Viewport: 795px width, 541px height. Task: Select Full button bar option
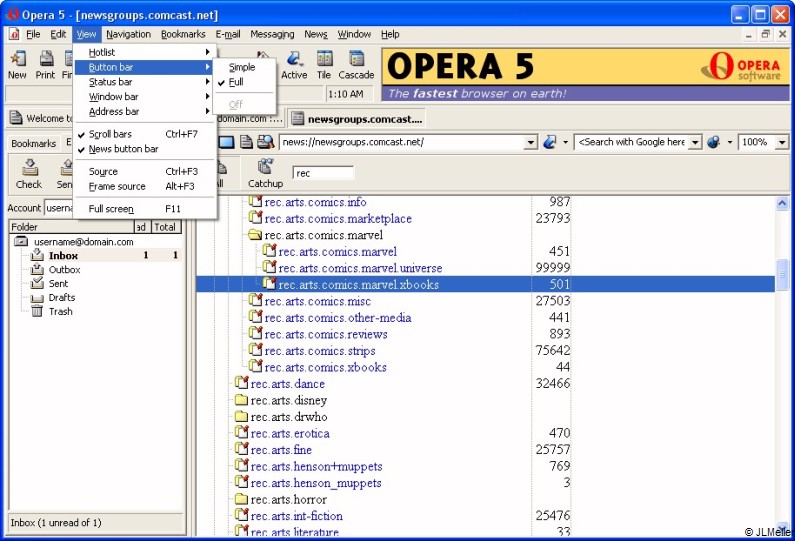tap(245, 82)
